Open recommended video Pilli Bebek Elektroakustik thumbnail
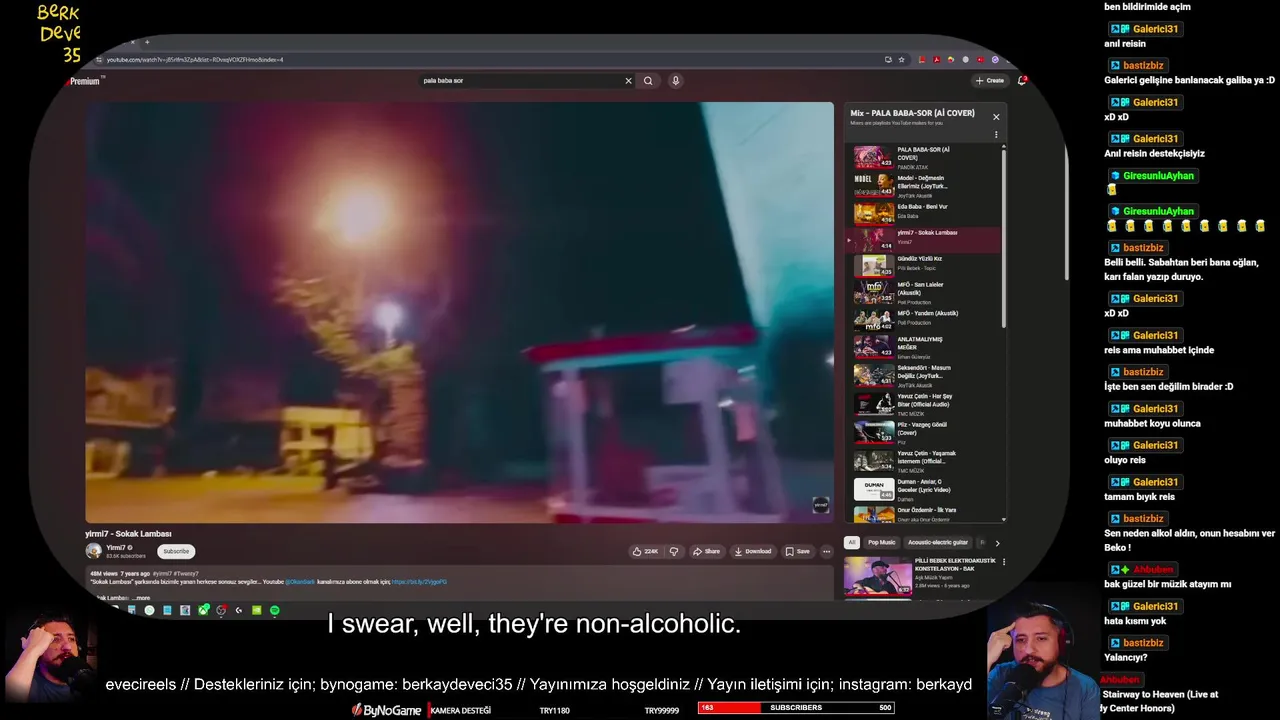 [877, 576]
